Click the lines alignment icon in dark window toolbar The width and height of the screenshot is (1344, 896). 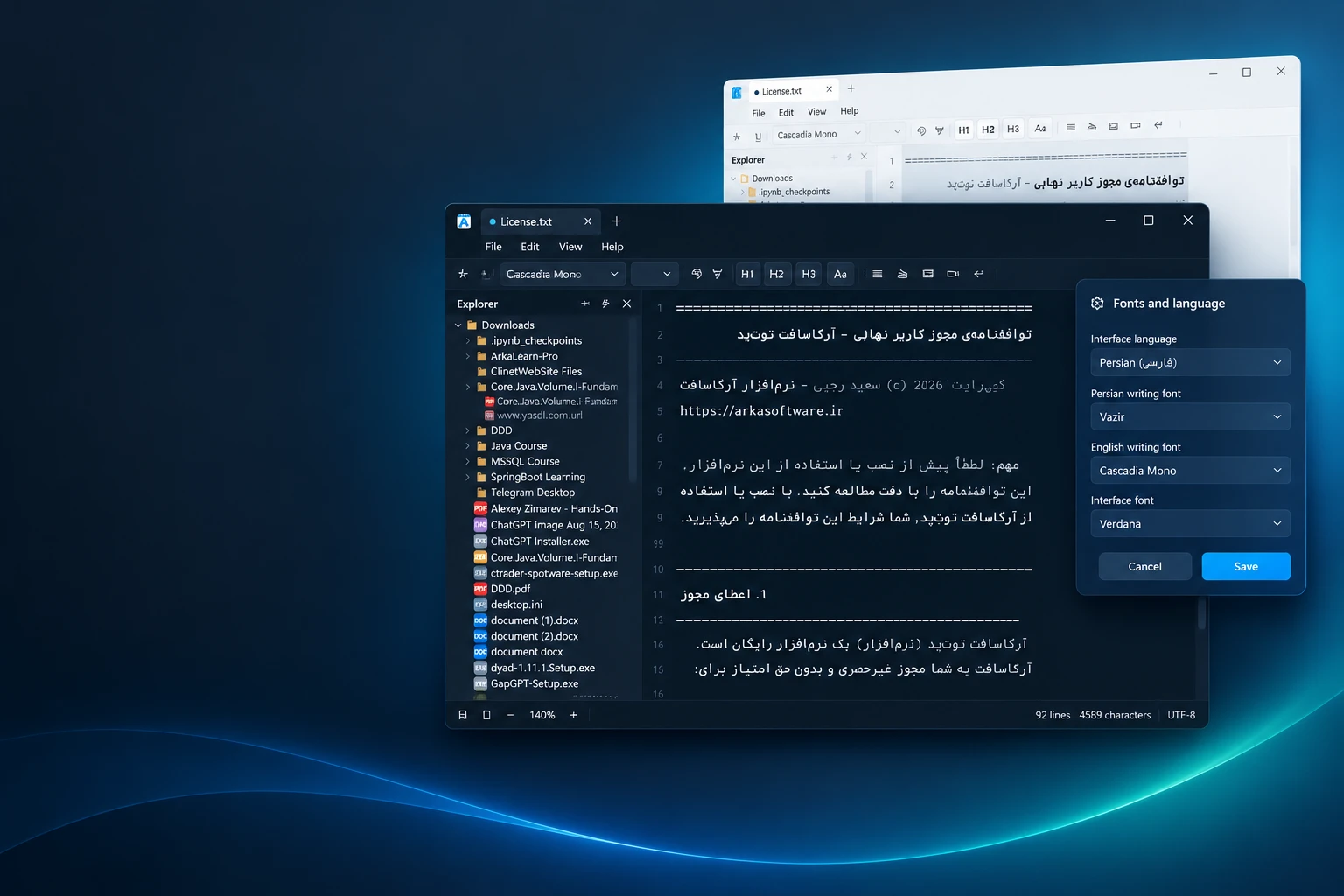pos(878,274)
